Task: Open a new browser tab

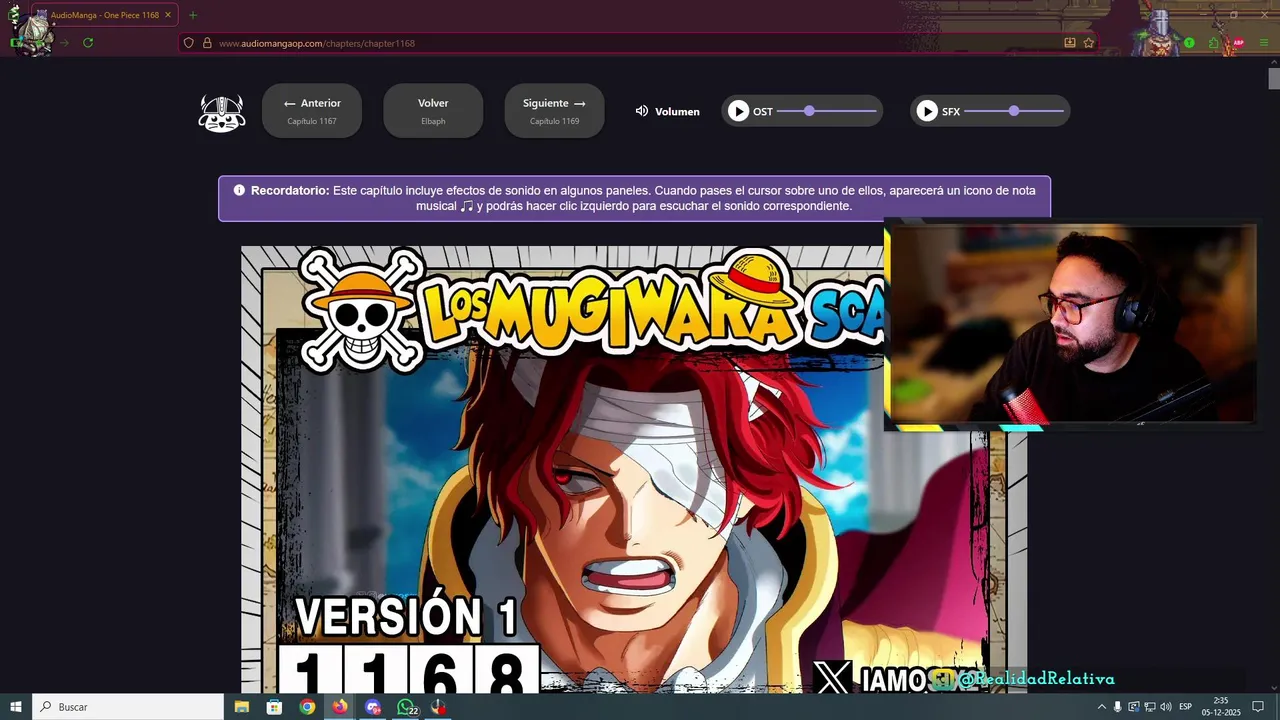Action: pos(193,15)
